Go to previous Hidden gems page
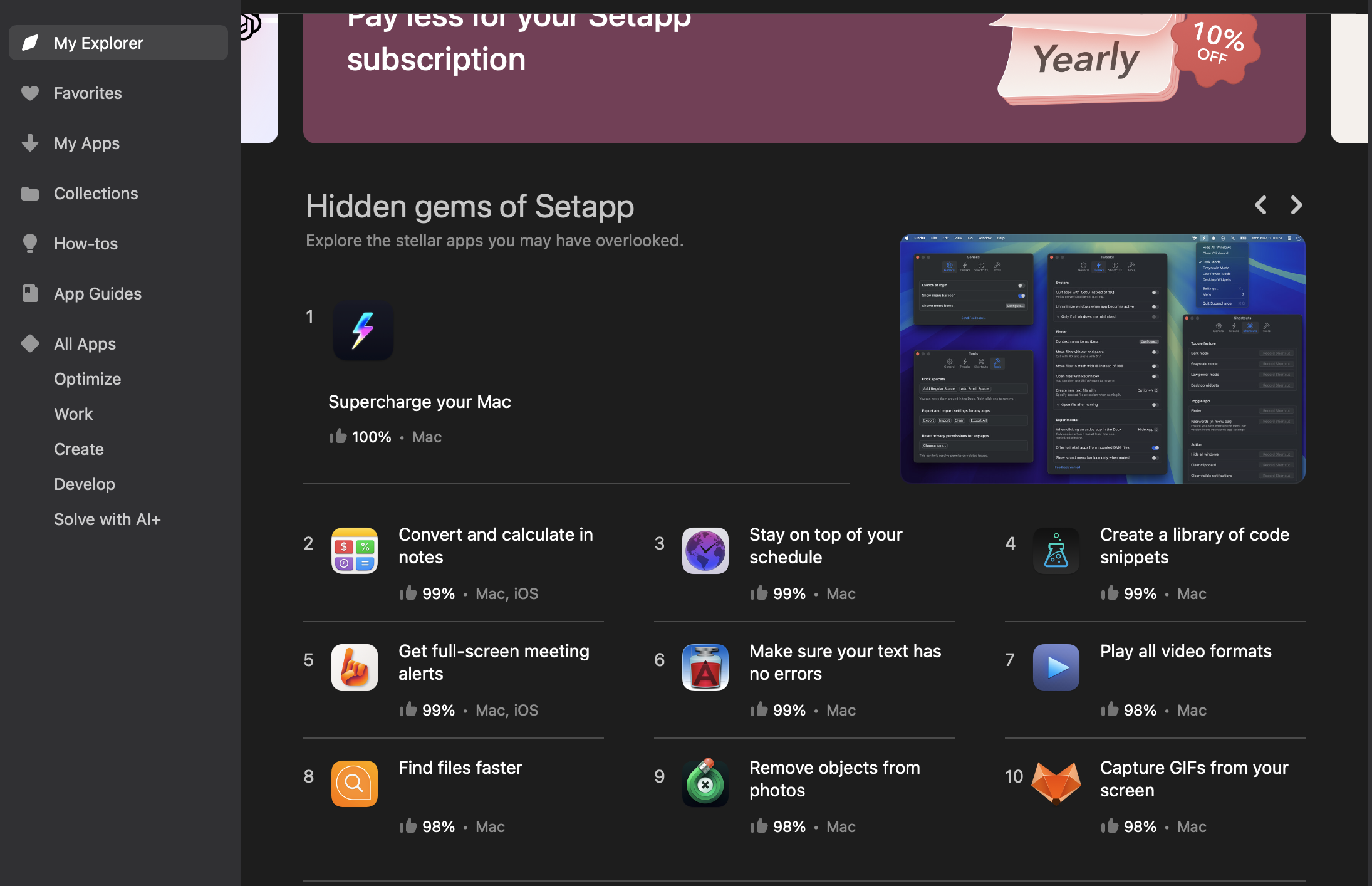Viewport: 1372px width, 886px height. 1260,205
